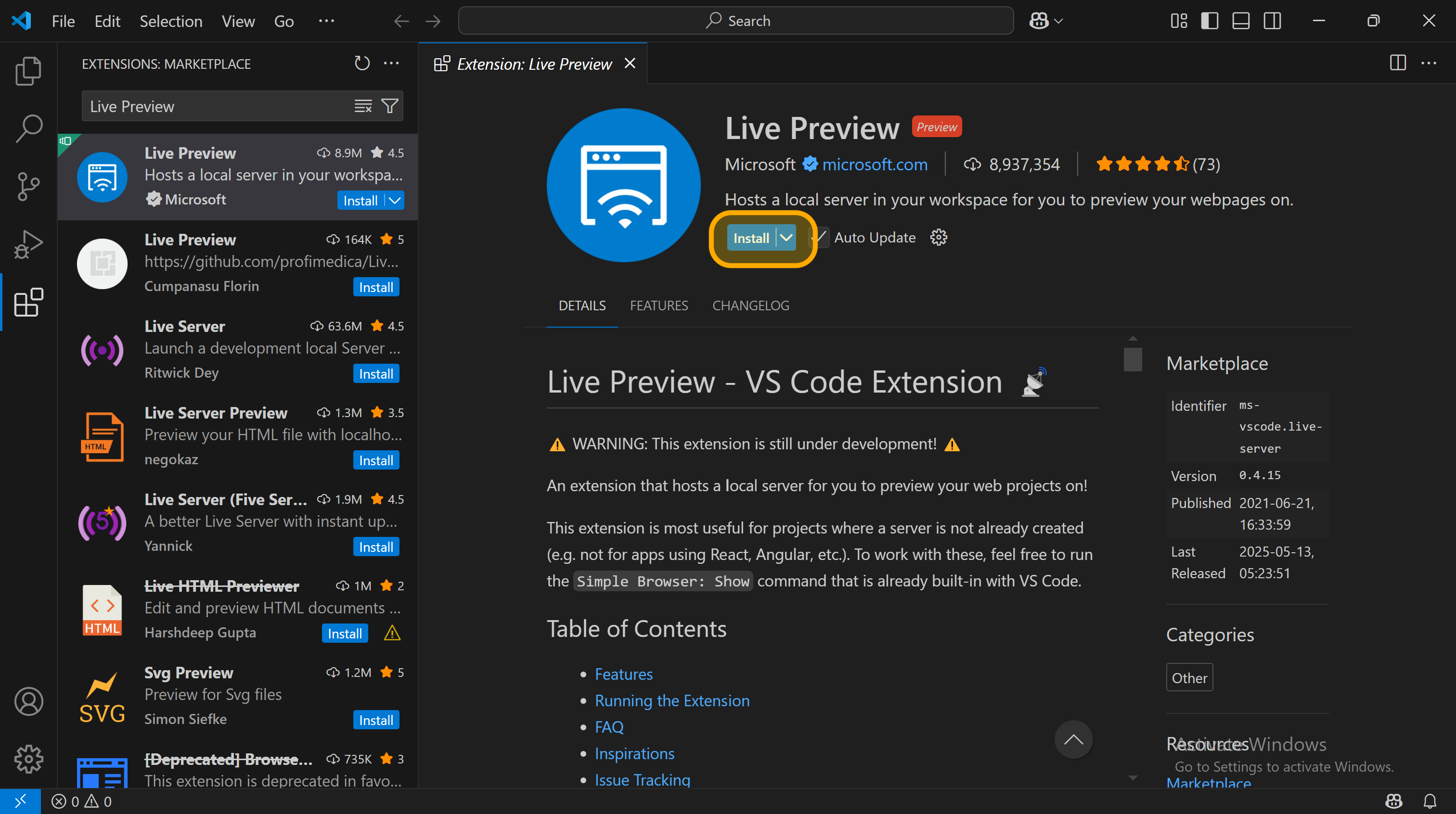This screenshot has width=1456, height=814.
Task: Select Live HTML Previewer in results list
Action: pos(237,610)
